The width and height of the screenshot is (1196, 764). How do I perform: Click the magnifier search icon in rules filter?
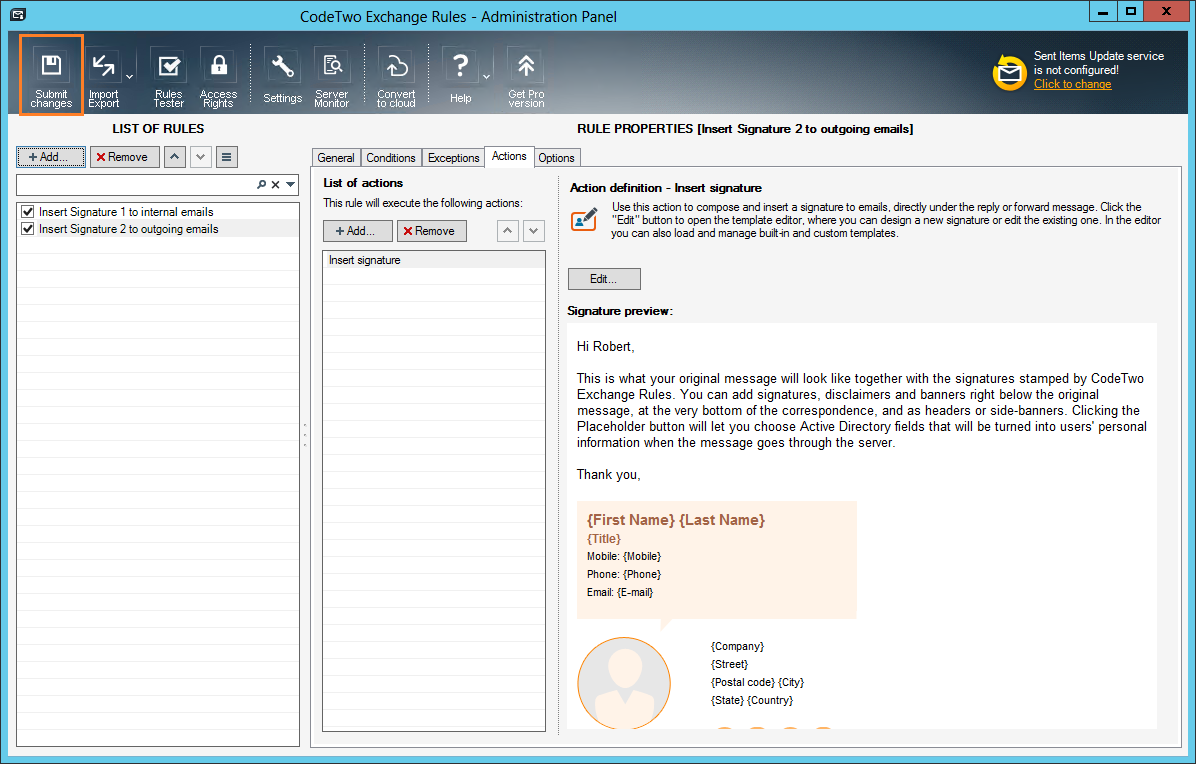(262, 185)
